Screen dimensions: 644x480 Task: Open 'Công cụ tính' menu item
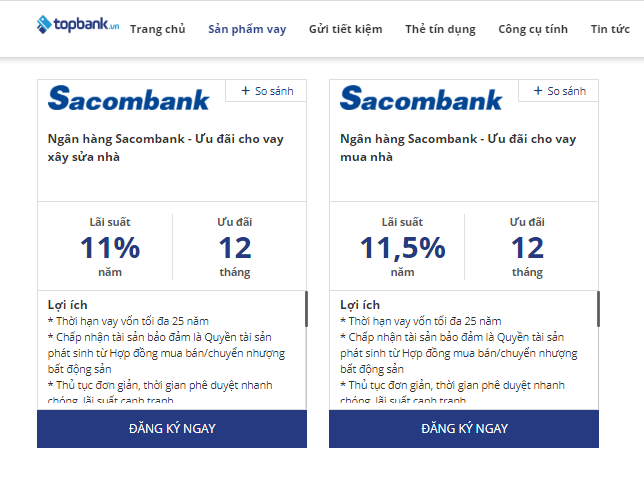[535, 29]
